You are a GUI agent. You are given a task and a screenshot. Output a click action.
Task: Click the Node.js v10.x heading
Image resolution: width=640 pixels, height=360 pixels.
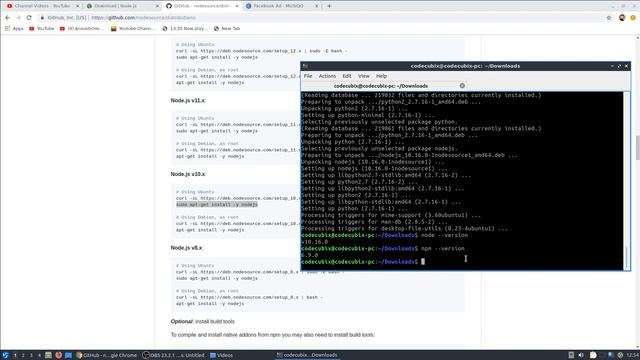point(188,174)
